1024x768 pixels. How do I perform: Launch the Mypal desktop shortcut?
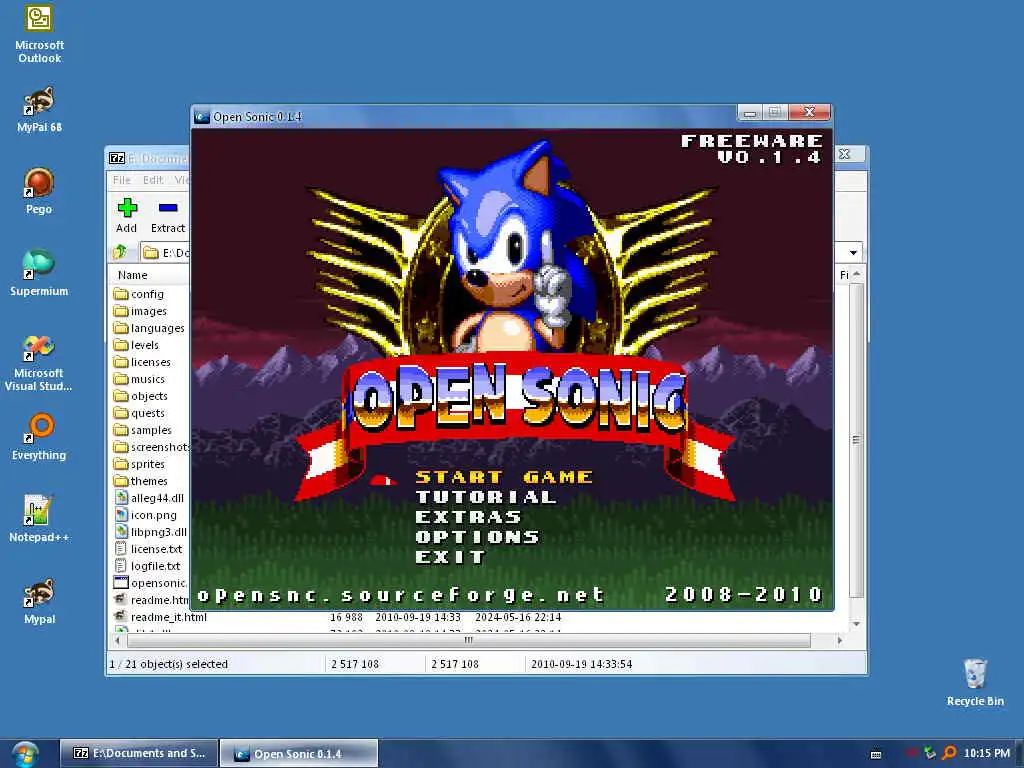(39, 601)
